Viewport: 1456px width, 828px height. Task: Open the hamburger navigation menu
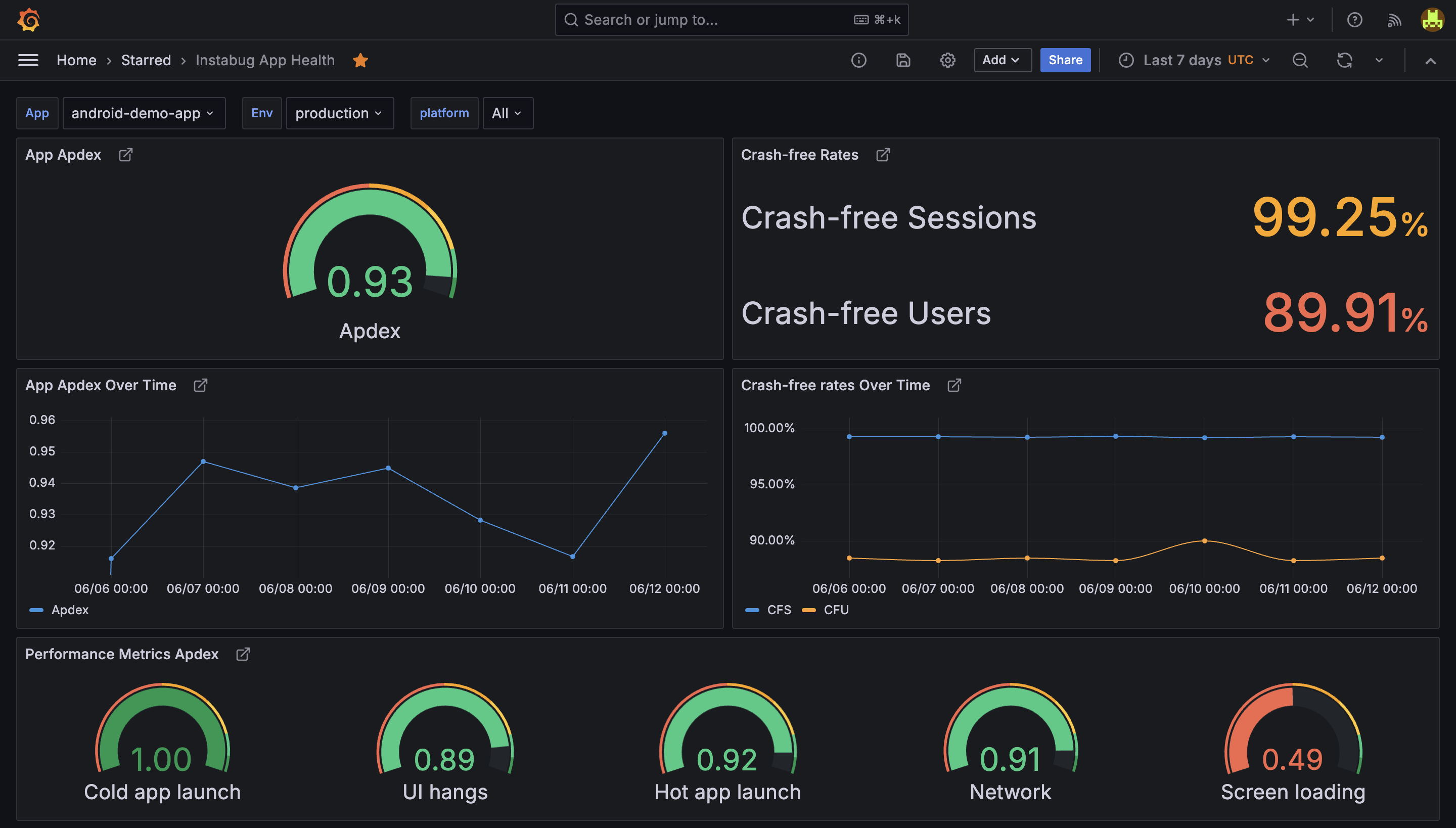28,60
